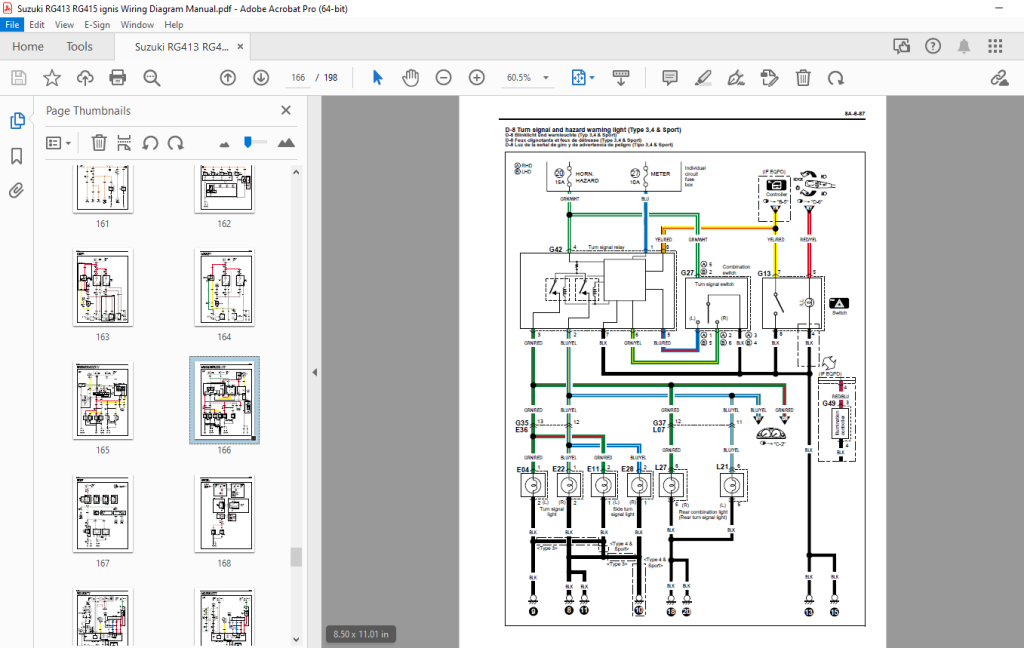Open the Edit menu
The height and width of the screenshot is (648, 1024).
(37, 25)
